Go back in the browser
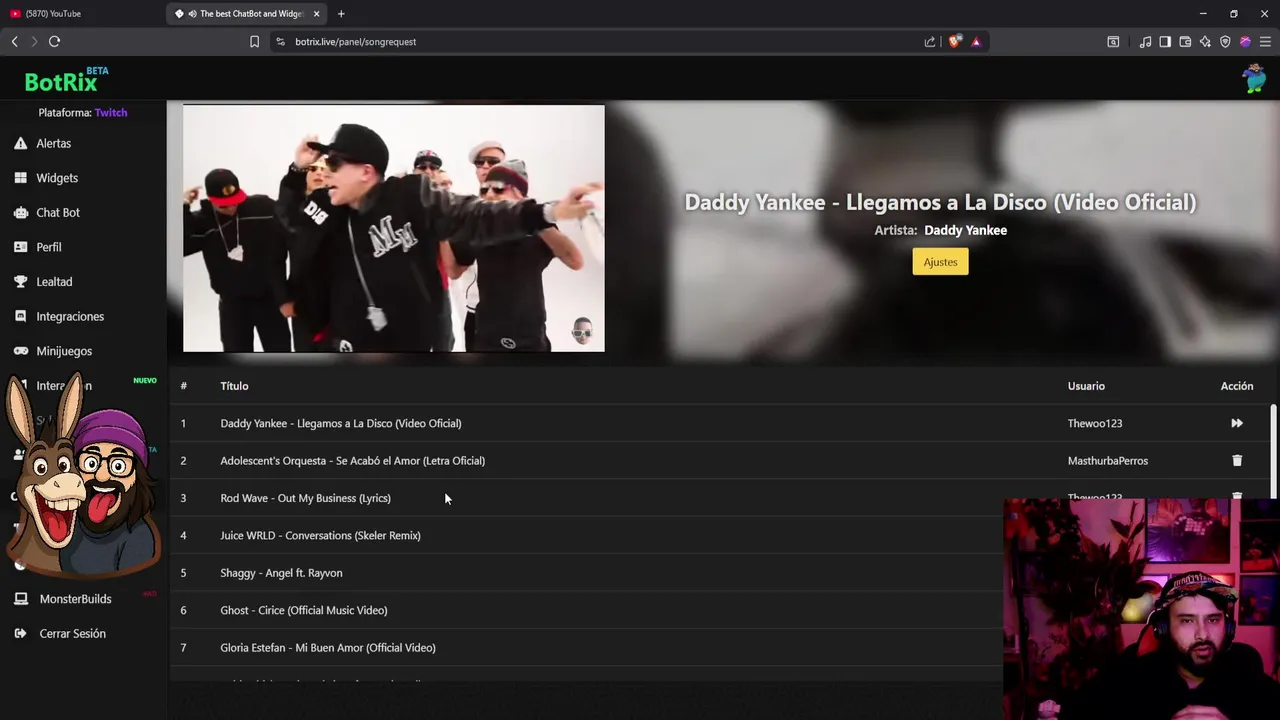 tap(14, 42)
